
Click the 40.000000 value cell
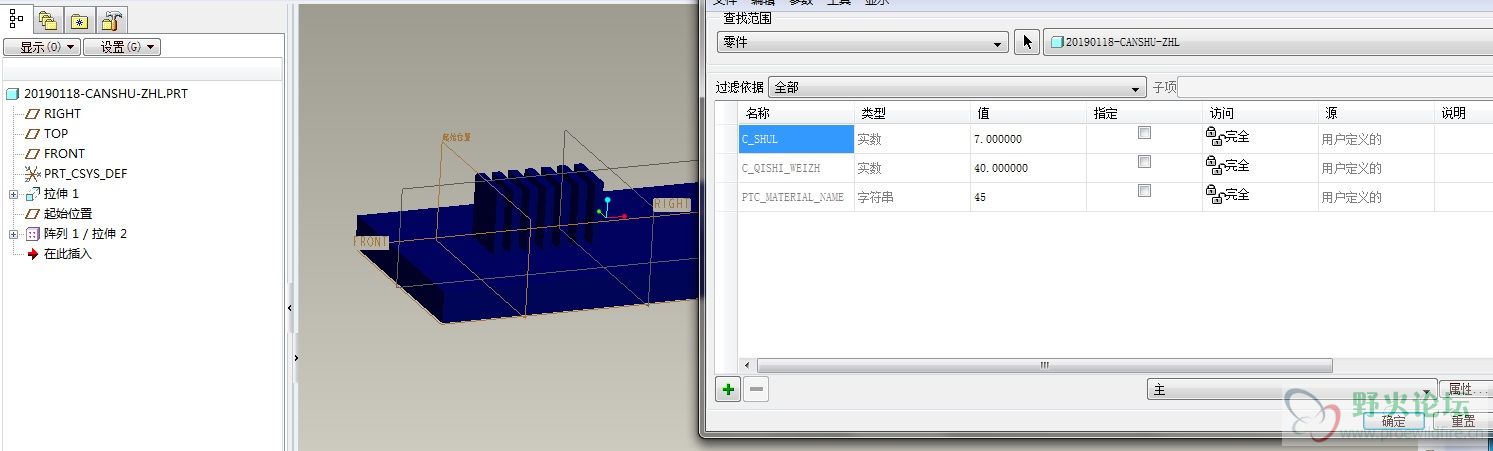(1028, 168)
